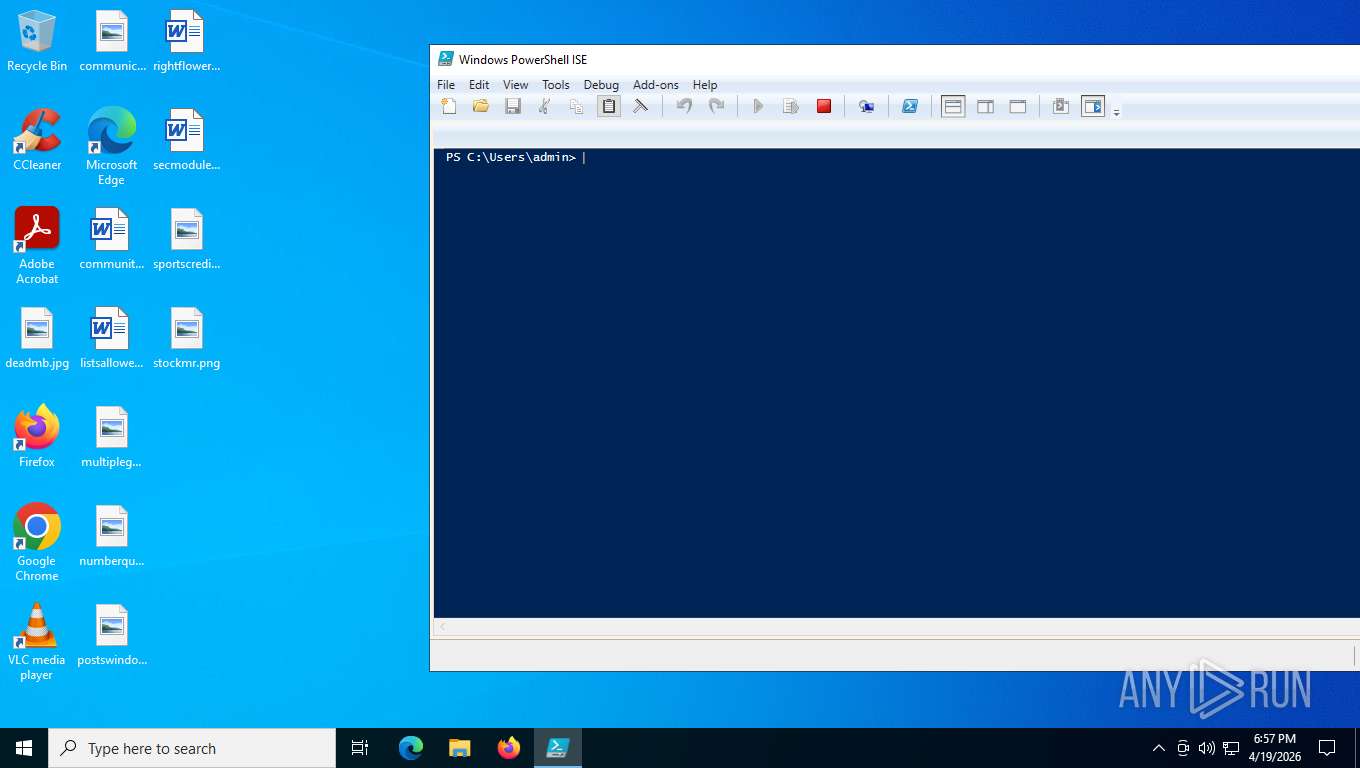Image resolution: width=1360 pixels, height=768 pixels.
Task: Click the red Stop Operation icon
Action: [x=824, y=106]
